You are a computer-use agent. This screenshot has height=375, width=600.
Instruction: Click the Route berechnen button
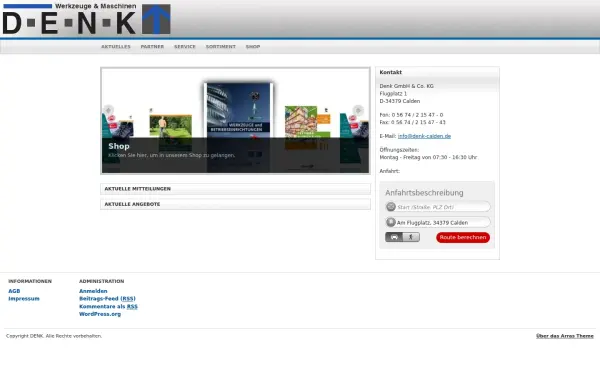click(463, 237)
